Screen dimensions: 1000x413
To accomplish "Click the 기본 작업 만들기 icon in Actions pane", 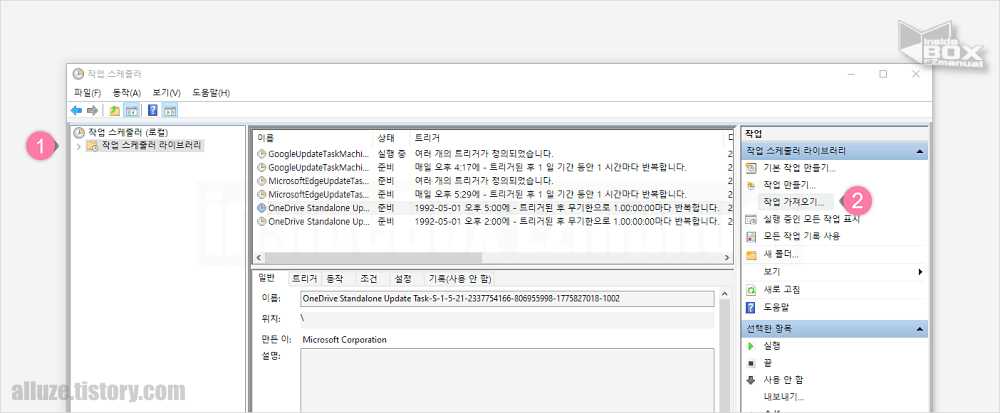I will click(751, 168).
